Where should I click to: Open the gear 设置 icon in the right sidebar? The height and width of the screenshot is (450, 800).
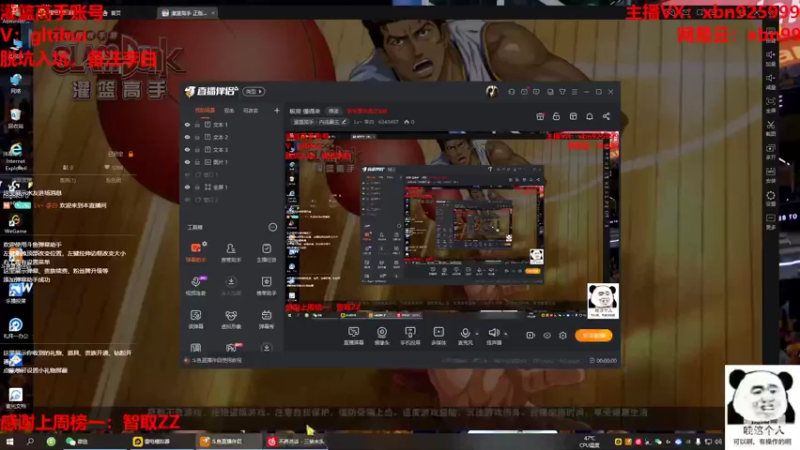pos(770,198)
